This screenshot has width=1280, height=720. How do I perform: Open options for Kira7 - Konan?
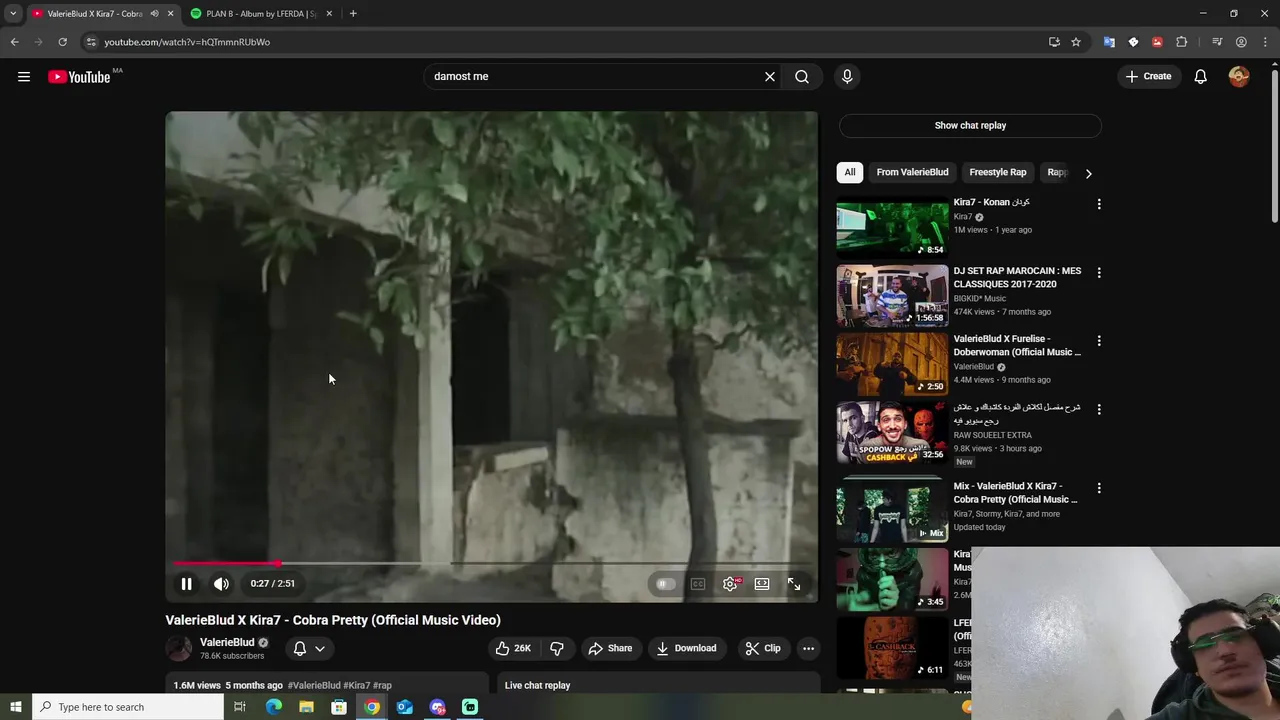1099,204
